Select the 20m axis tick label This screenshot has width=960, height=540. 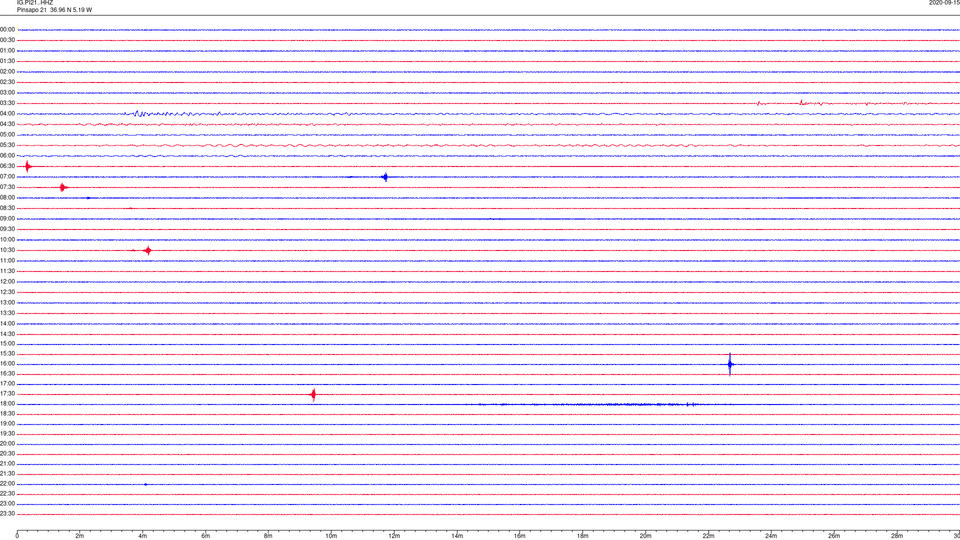coord(645,536)
